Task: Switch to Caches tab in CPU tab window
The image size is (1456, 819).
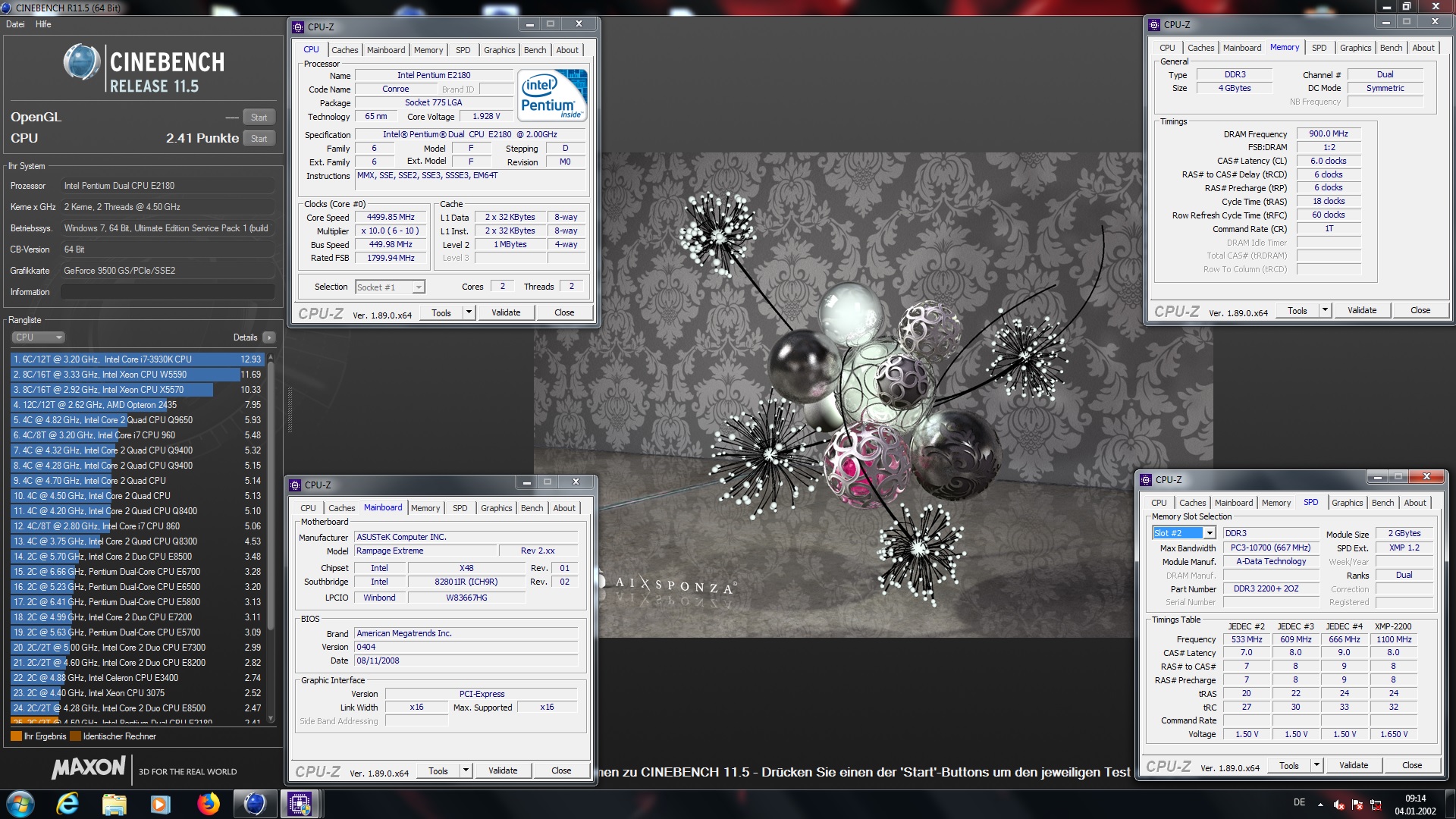Action: (344, 50)
